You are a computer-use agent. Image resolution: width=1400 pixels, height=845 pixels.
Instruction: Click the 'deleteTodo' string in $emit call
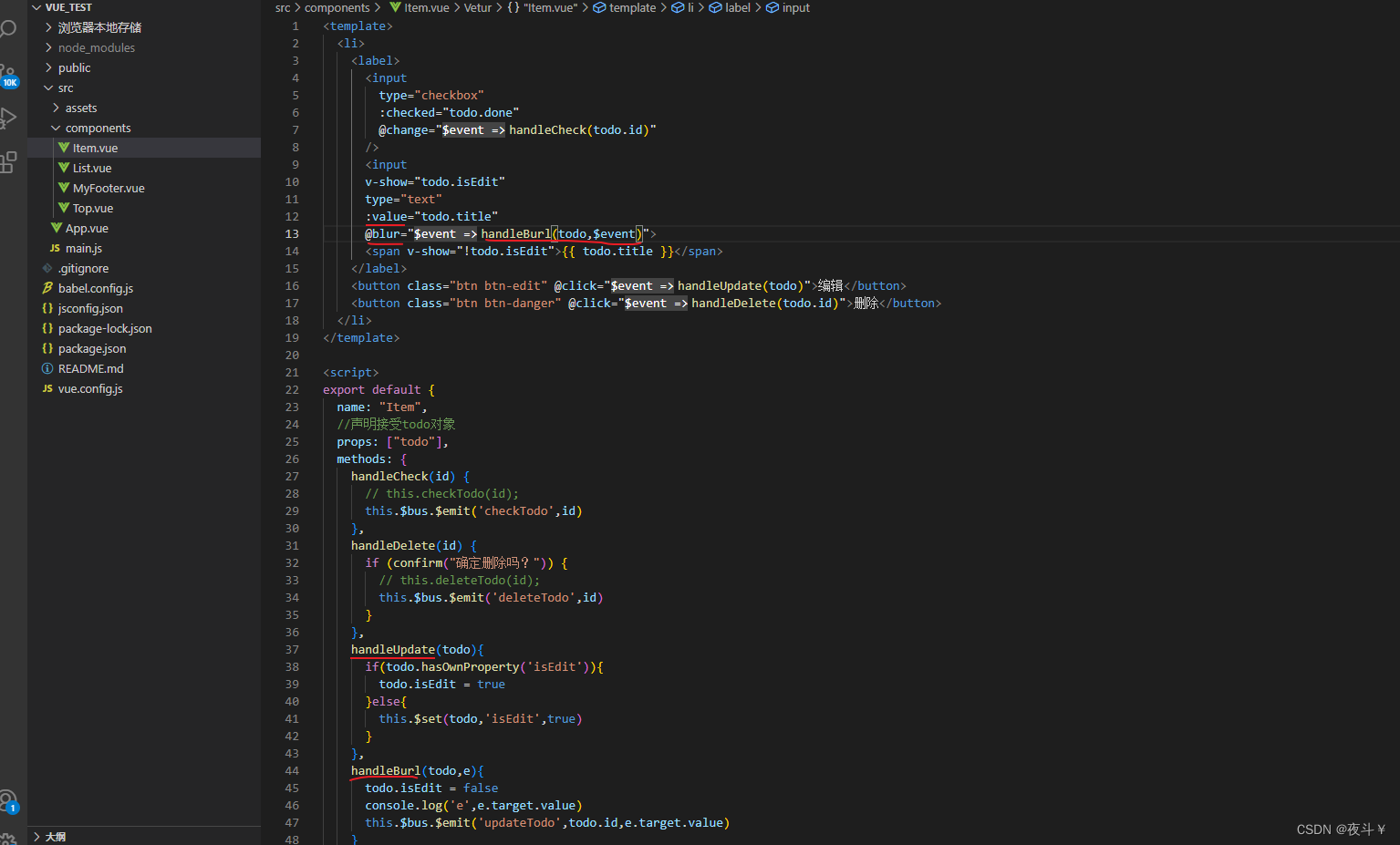click(x=534, y=597)
